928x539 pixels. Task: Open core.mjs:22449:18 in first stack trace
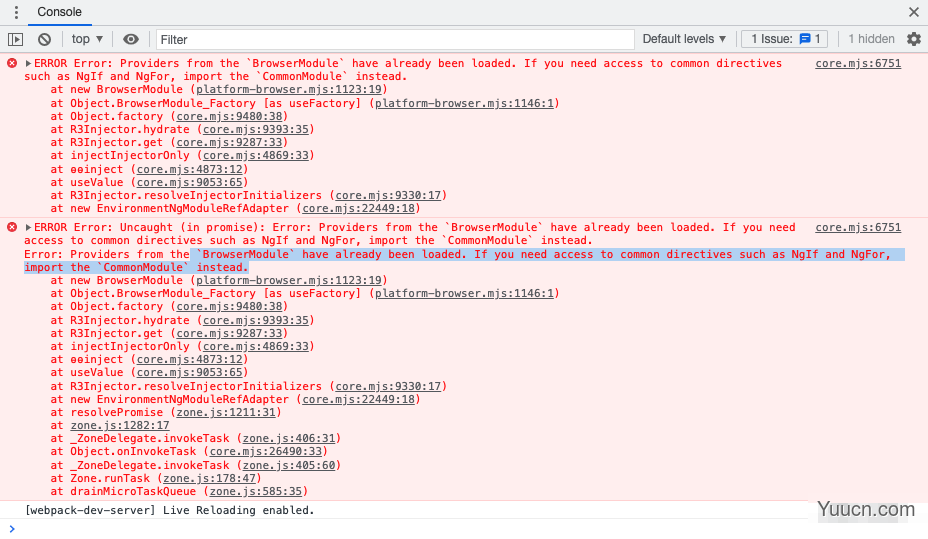(359, 208)
